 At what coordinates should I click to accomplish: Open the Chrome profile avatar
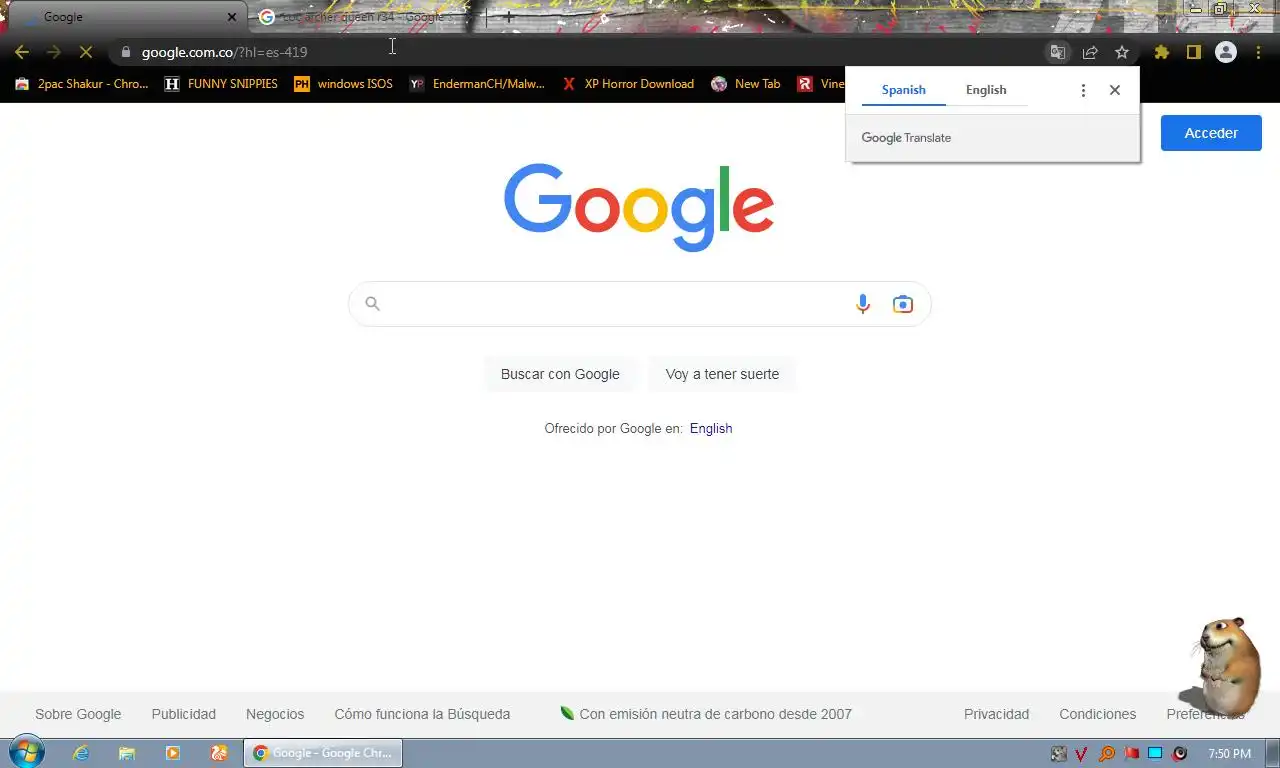(x=1226, y=52)
